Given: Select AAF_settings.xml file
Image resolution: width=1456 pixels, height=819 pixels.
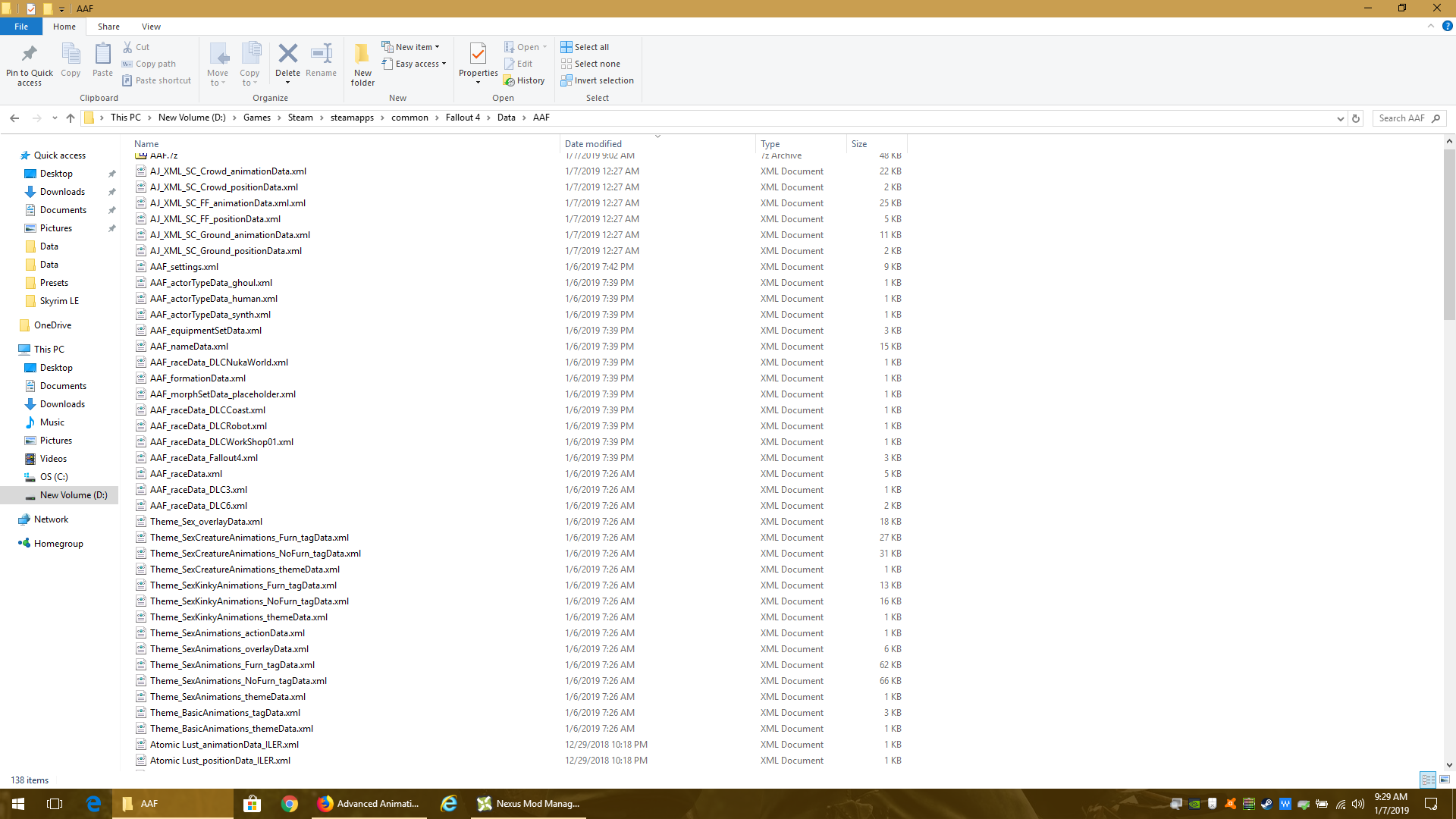Looking at the screenshot, I should [x=184, y=267].
